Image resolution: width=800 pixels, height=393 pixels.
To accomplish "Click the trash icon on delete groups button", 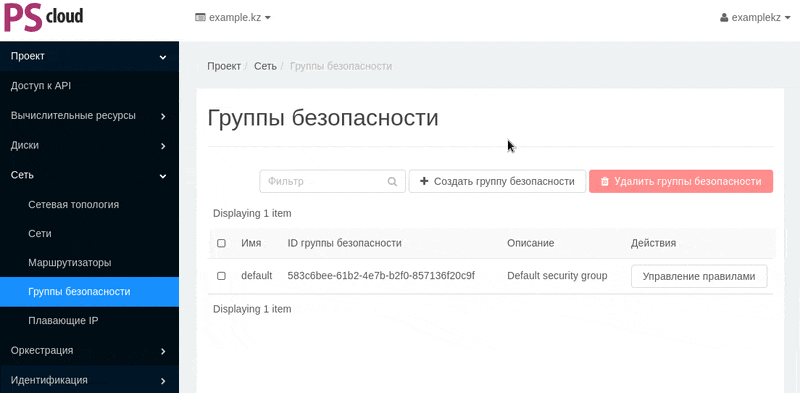I will [x=605, y=182].
